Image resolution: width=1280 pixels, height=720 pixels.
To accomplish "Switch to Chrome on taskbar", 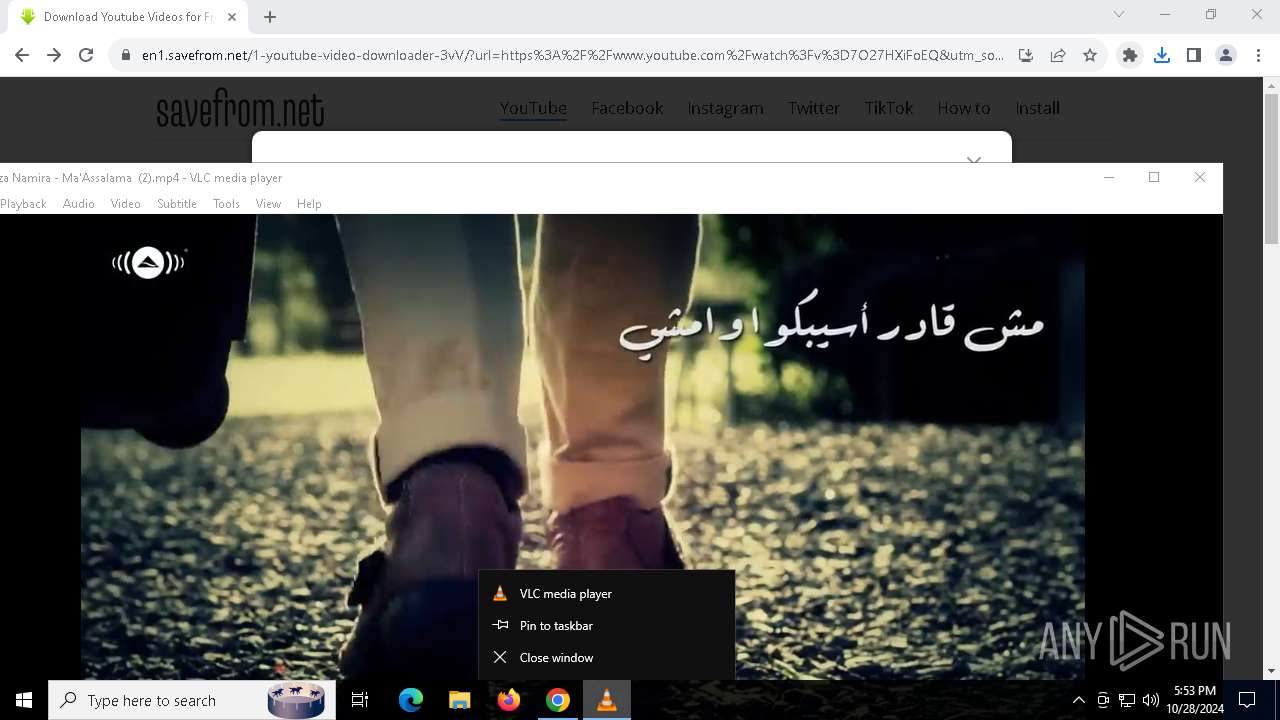I will 558,700.
